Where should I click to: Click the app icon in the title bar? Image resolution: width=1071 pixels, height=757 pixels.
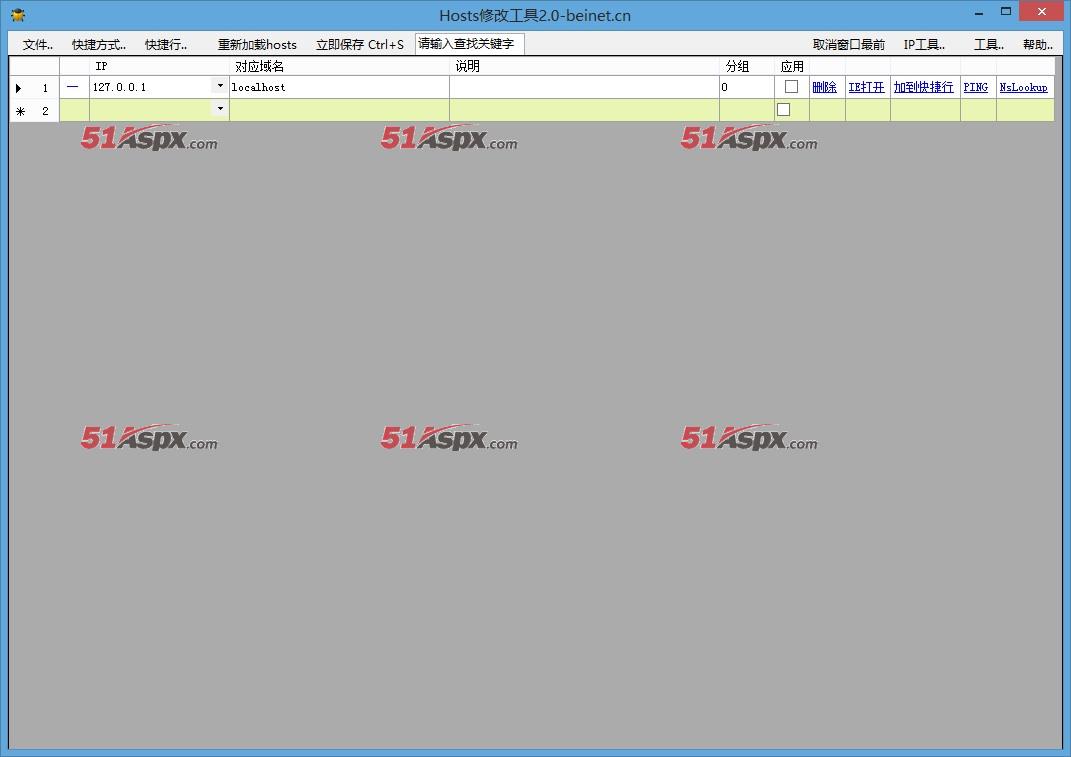[x=18, y=15]
